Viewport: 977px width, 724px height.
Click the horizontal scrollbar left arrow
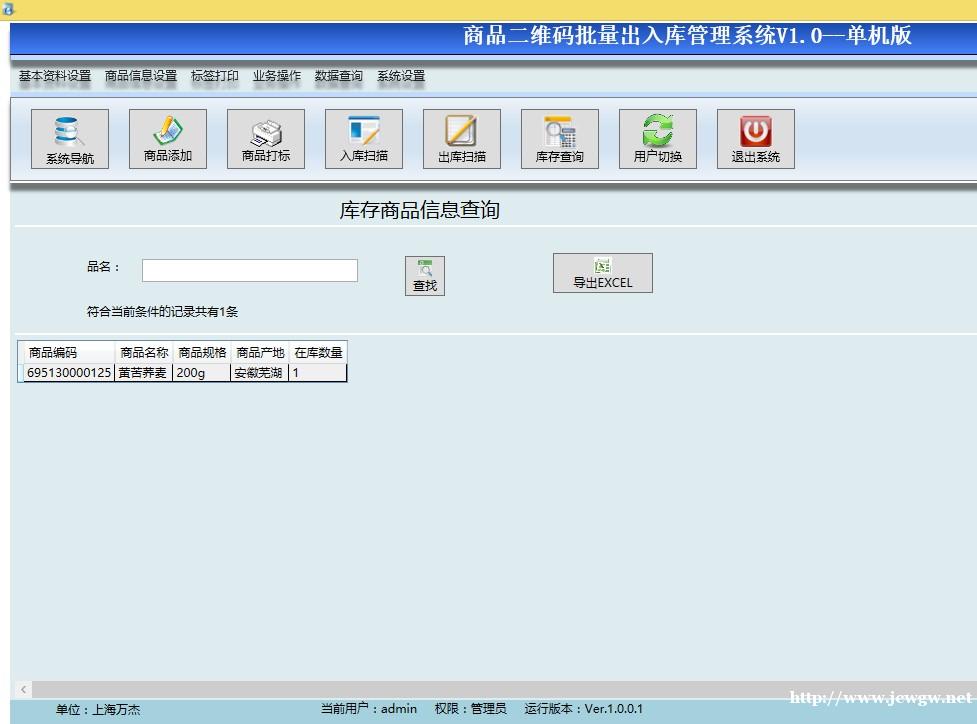tap(24, 689)
